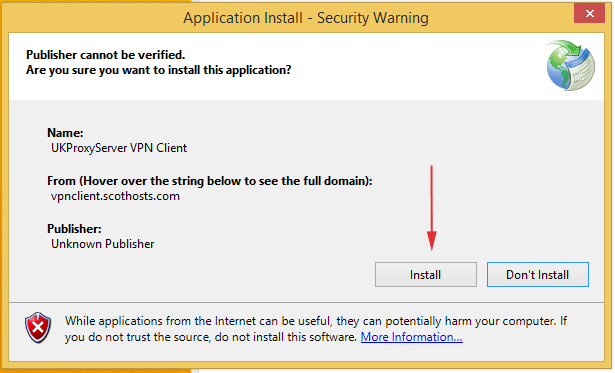Click the 'Publisher cannot be verified' heading
The image size is (615, 373).
click(x=105, y=55)
